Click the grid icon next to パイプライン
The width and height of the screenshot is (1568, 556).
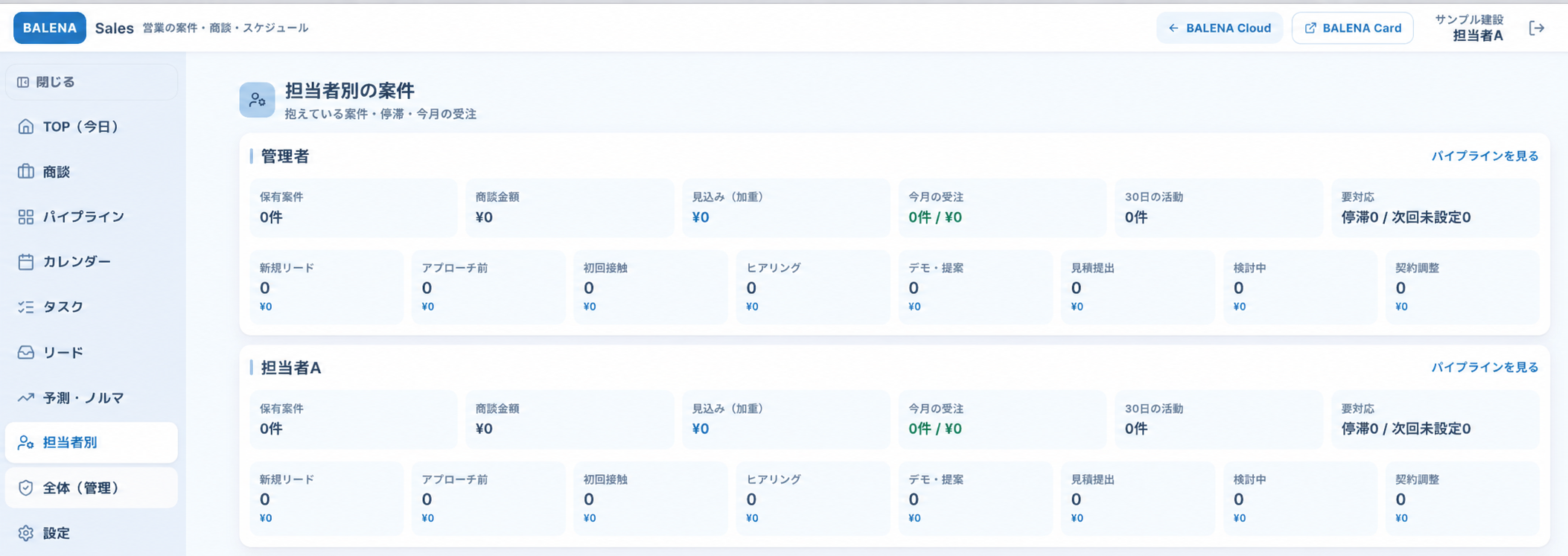point(26,217)
